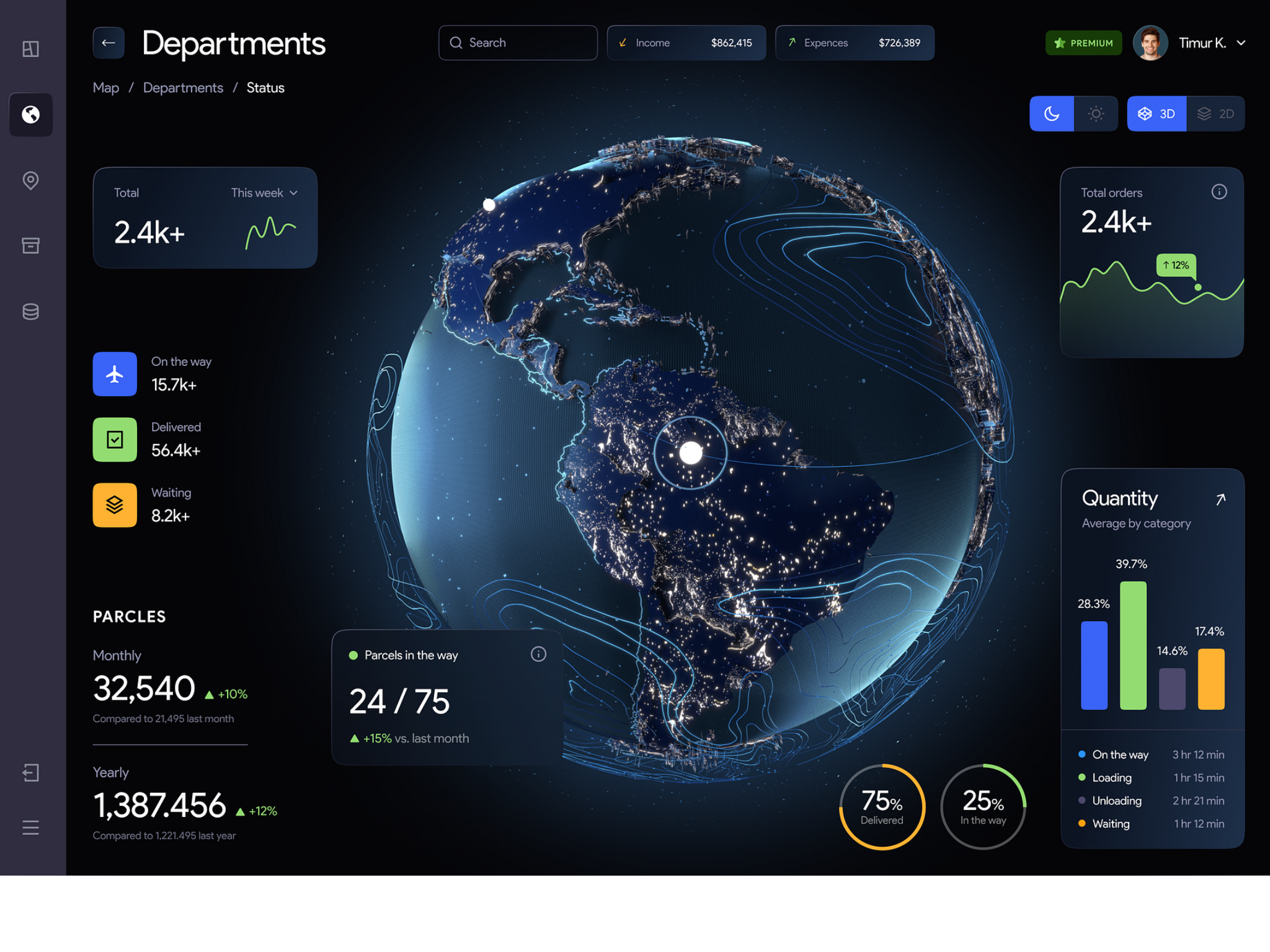Select the location pin icon in sidebar
The width and height of the screenshot is (1270, 952).
pos(30,180)
